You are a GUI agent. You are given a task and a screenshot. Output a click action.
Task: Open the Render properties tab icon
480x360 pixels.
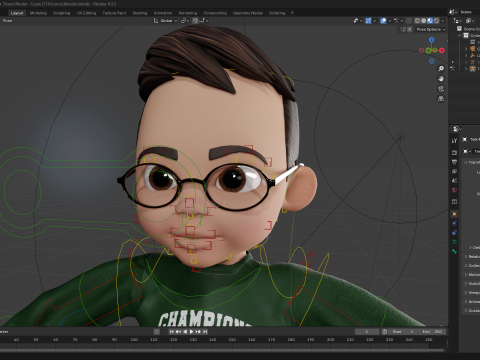click(x=454, y=152)
